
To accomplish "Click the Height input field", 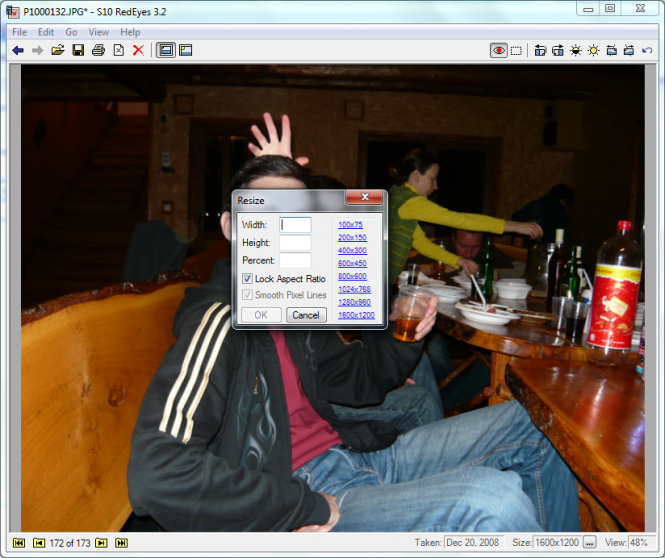I will tap(295, 243).
